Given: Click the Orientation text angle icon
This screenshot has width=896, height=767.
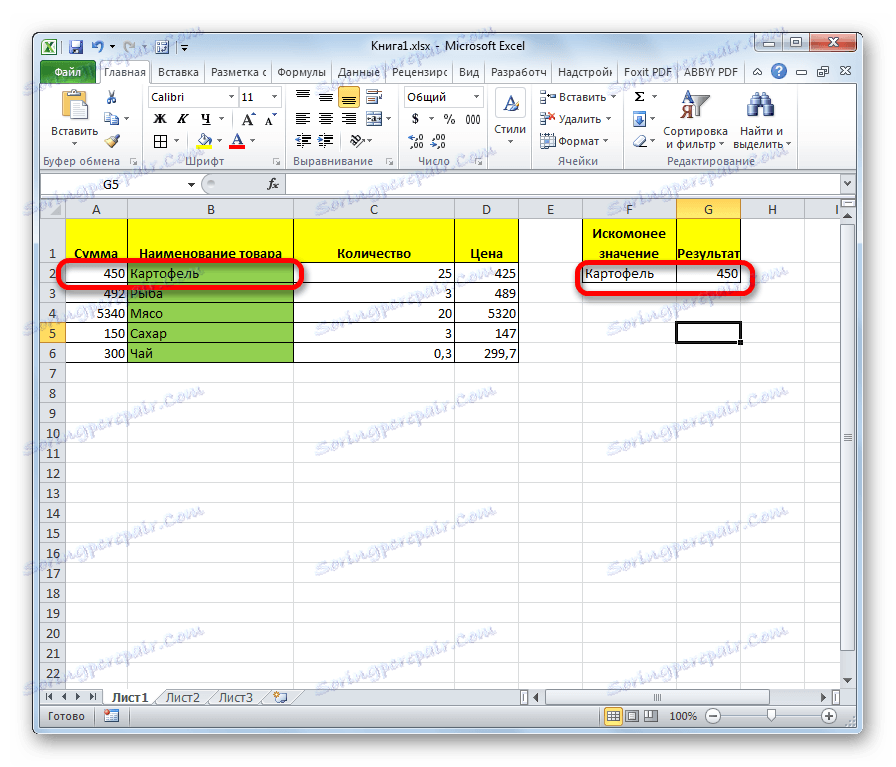Looking at the screenshot, I should (x=357, y=141).
